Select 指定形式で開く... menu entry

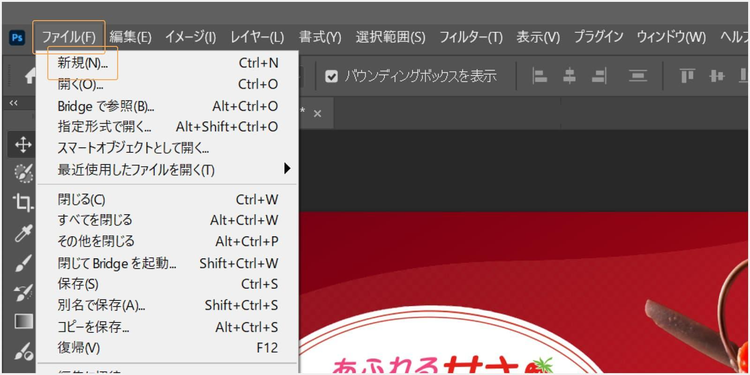click(167, 127)
